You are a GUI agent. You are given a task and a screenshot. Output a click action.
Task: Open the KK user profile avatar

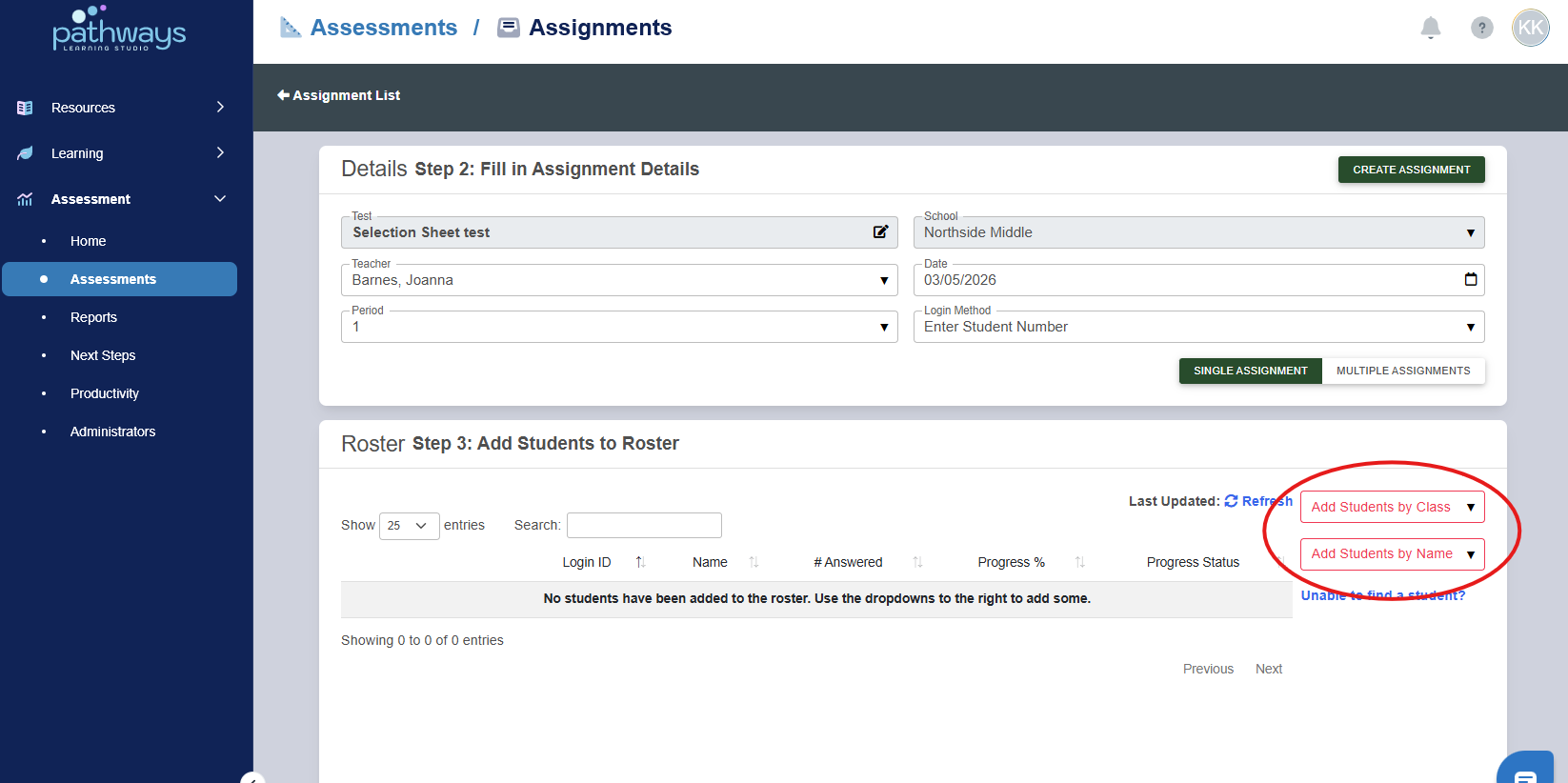pyautogui.click(x=1531, y=28)
